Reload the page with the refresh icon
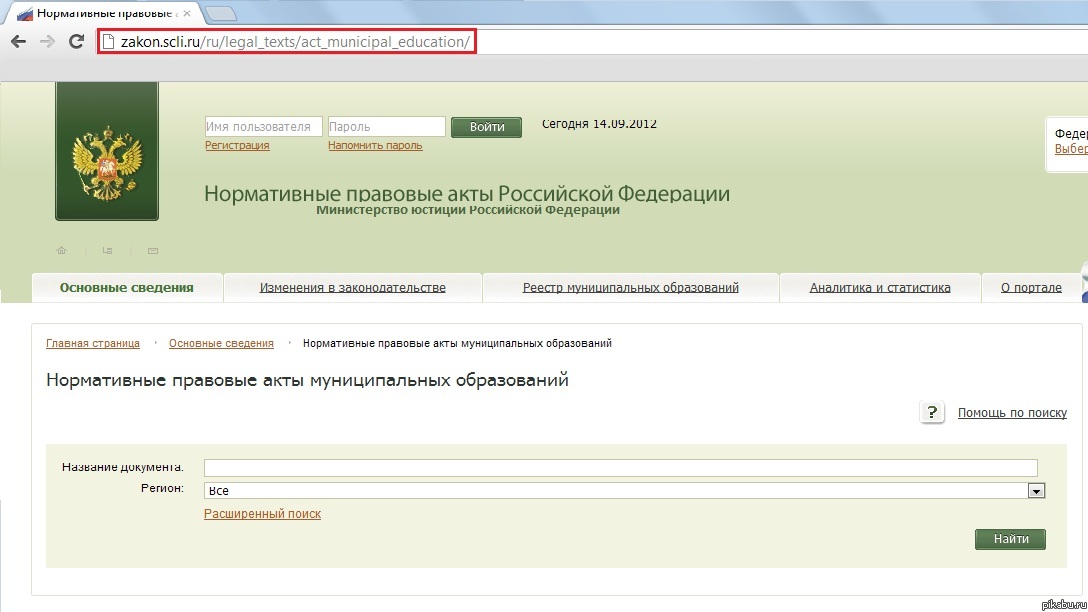1088x612 pixels. [x=76, y=41]
